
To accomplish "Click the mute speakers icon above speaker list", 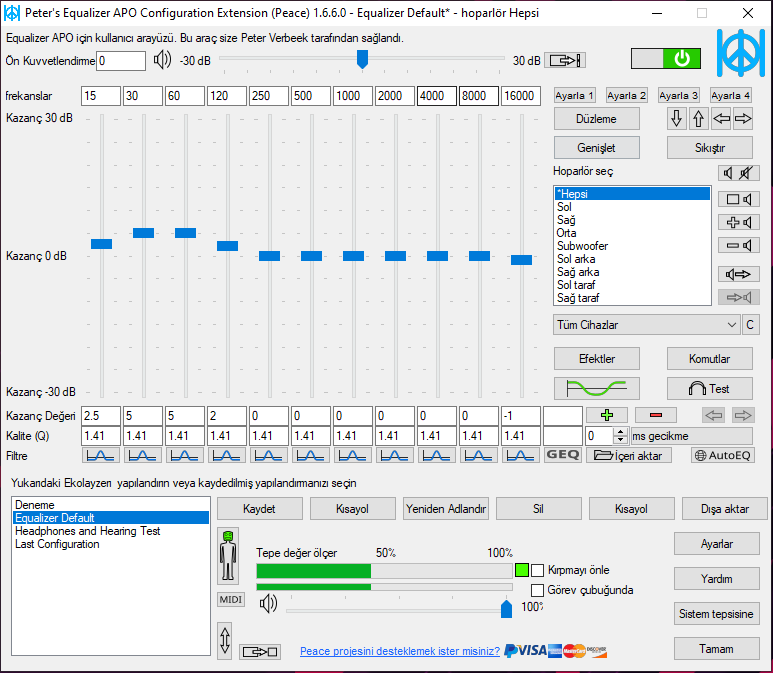I will point(738,173).
